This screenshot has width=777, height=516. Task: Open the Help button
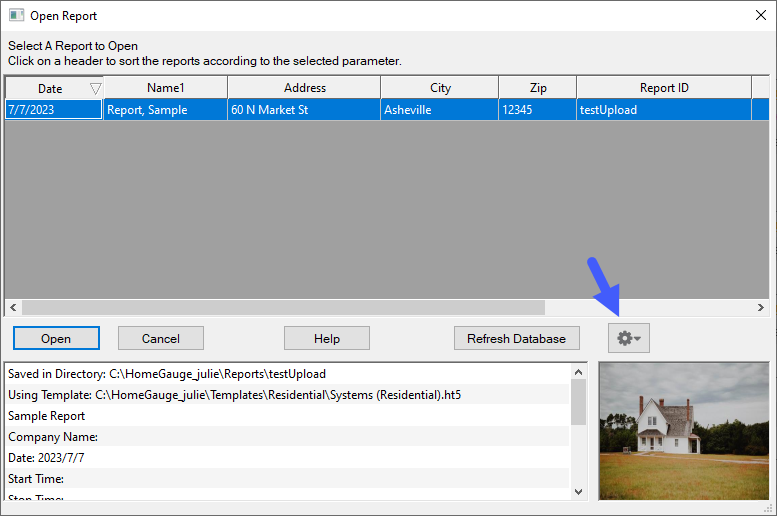[327, 338]
